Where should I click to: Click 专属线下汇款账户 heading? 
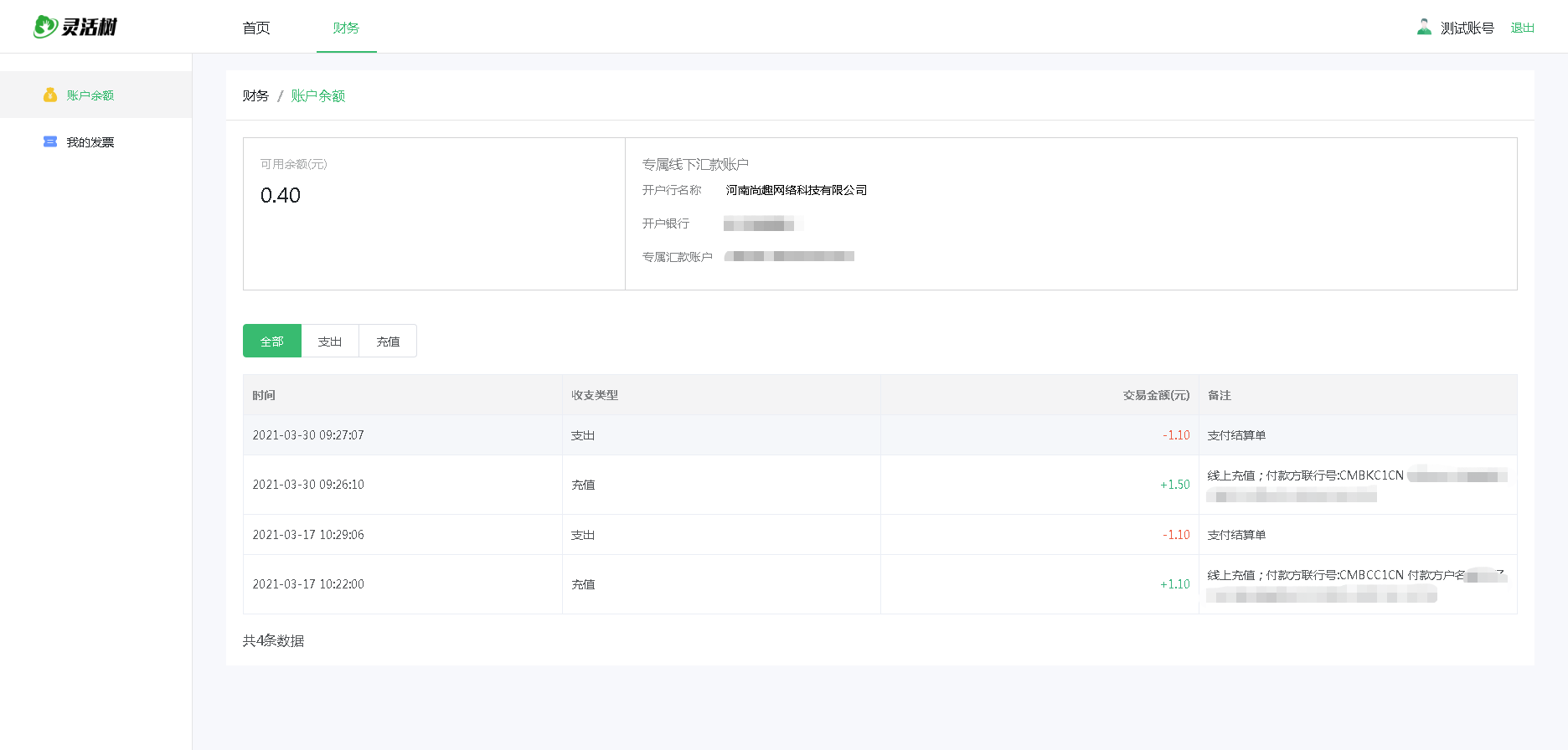tap(695, 164)
